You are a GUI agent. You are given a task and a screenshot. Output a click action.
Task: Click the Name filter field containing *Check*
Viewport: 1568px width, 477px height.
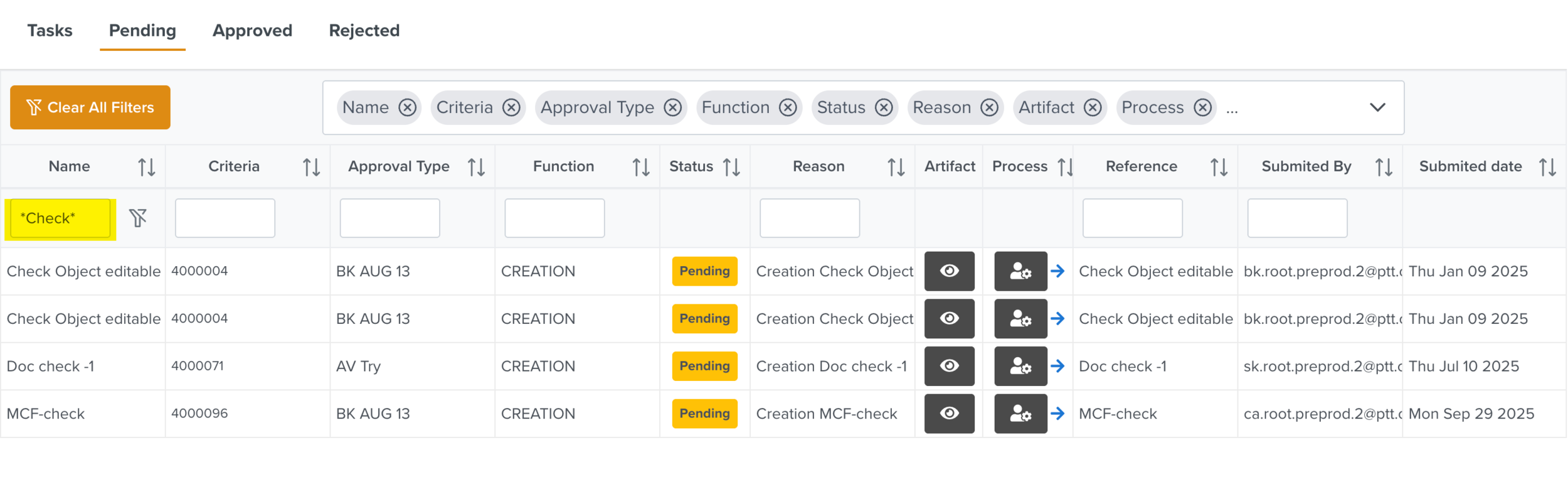(x=60, y=218)
